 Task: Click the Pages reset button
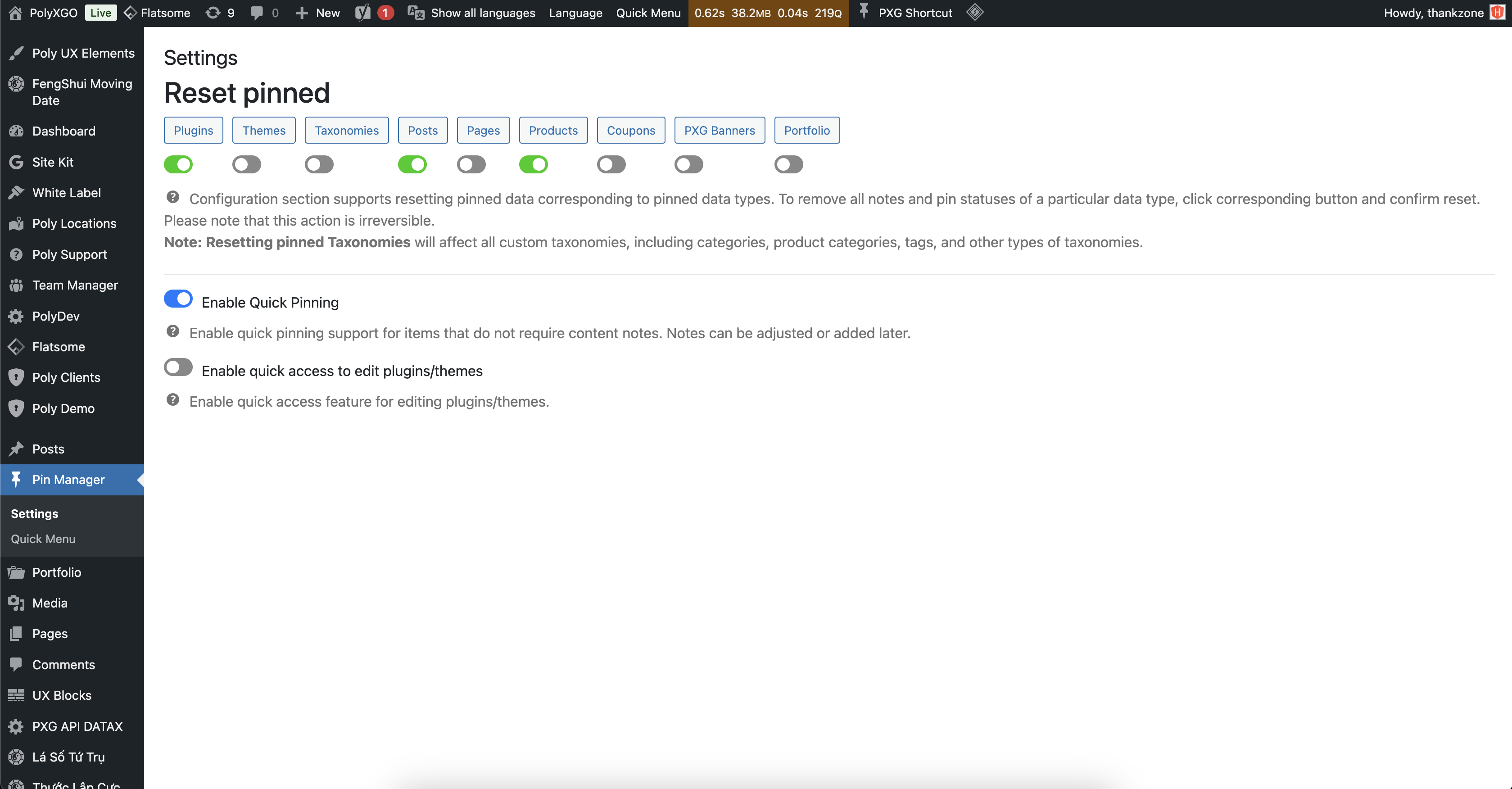click(x=484, y=130)
